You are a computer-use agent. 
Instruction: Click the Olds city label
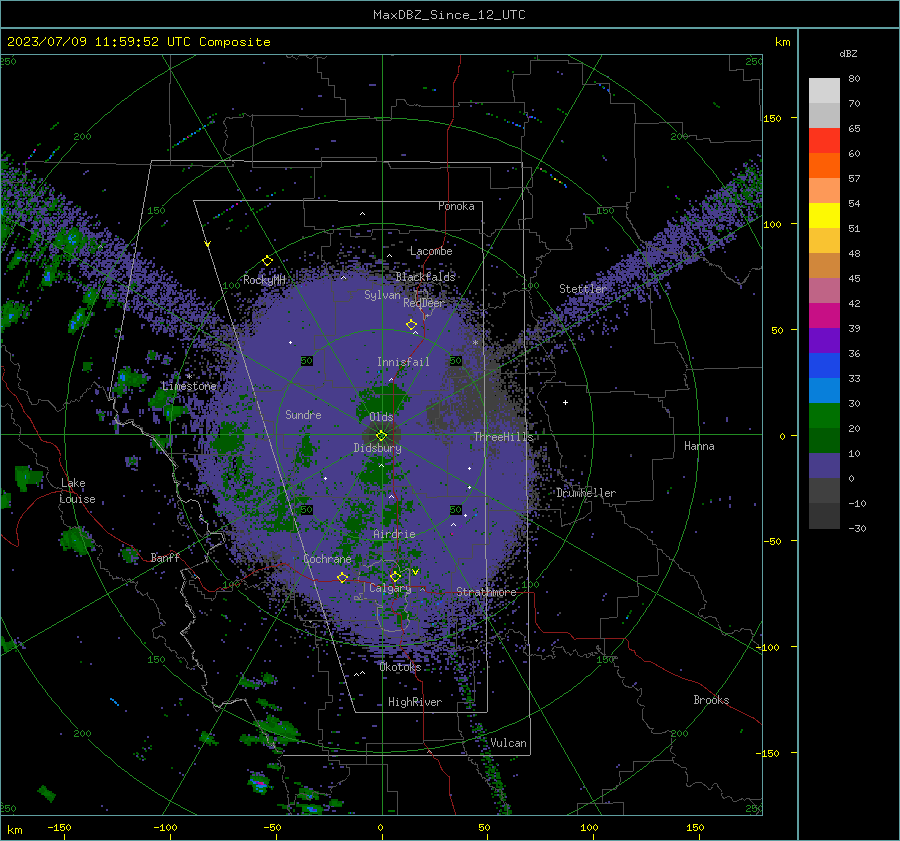[x=381, y=417]
